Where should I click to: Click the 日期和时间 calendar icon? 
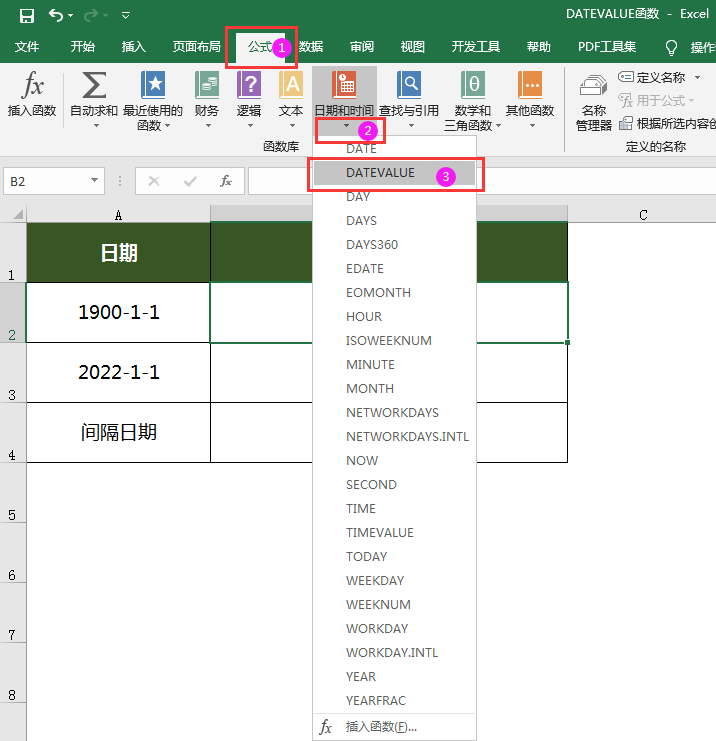pyautogui.click(x=344, y=85)
